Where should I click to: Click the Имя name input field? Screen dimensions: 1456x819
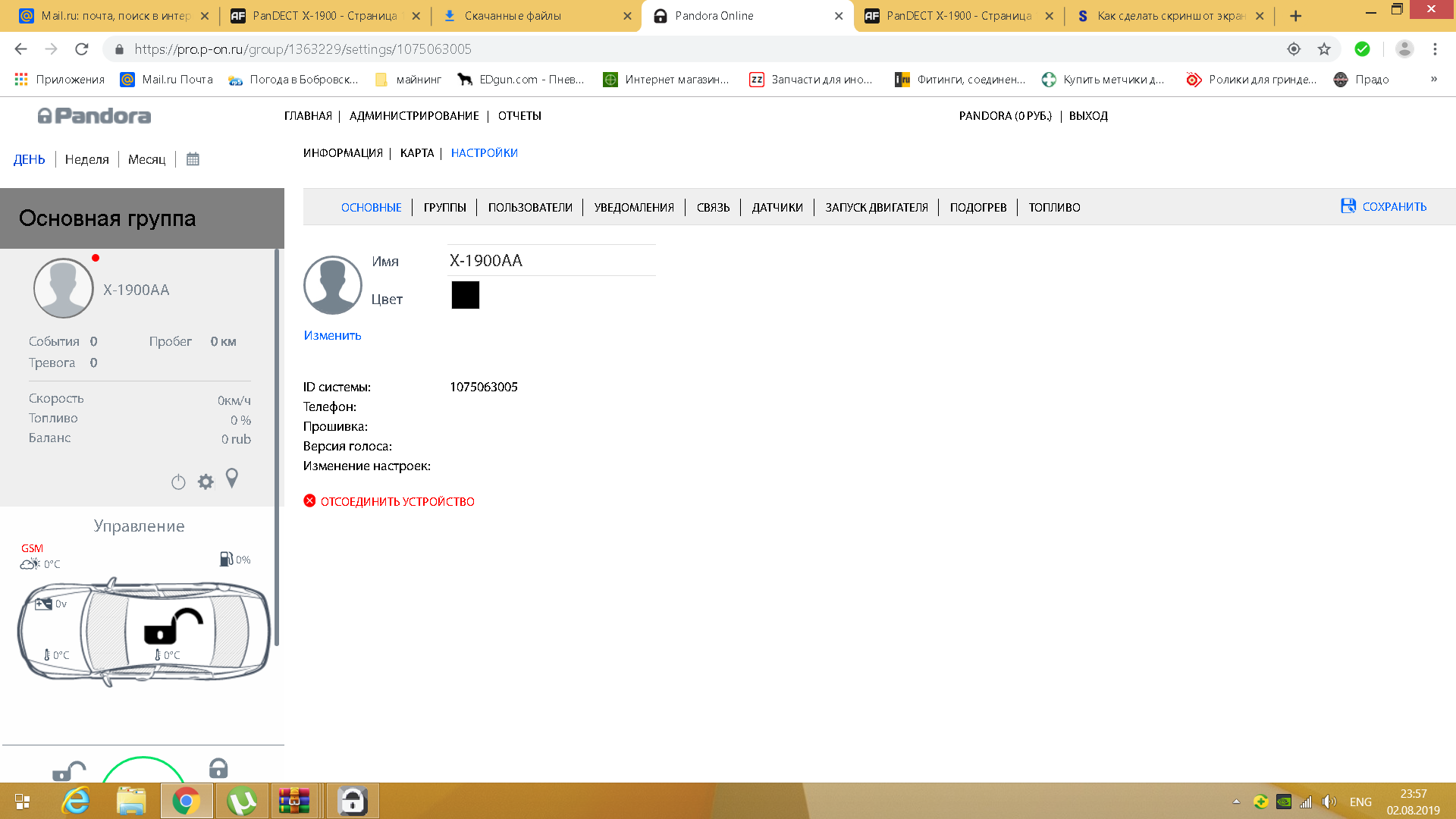click(551, 261)
